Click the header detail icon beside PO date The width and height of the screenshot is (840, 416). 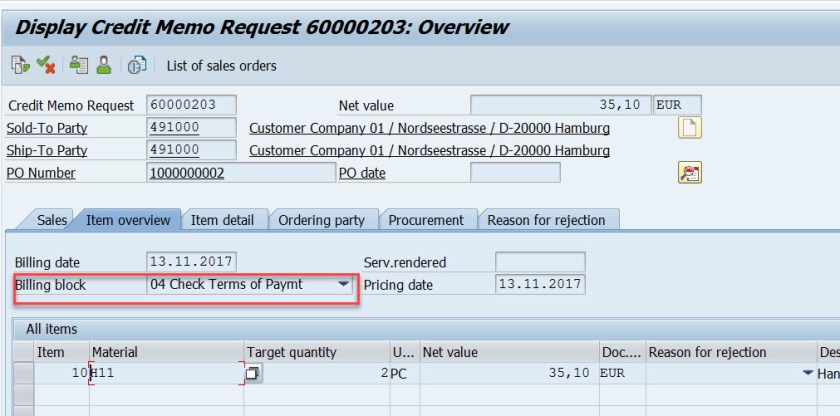(689, 172)
